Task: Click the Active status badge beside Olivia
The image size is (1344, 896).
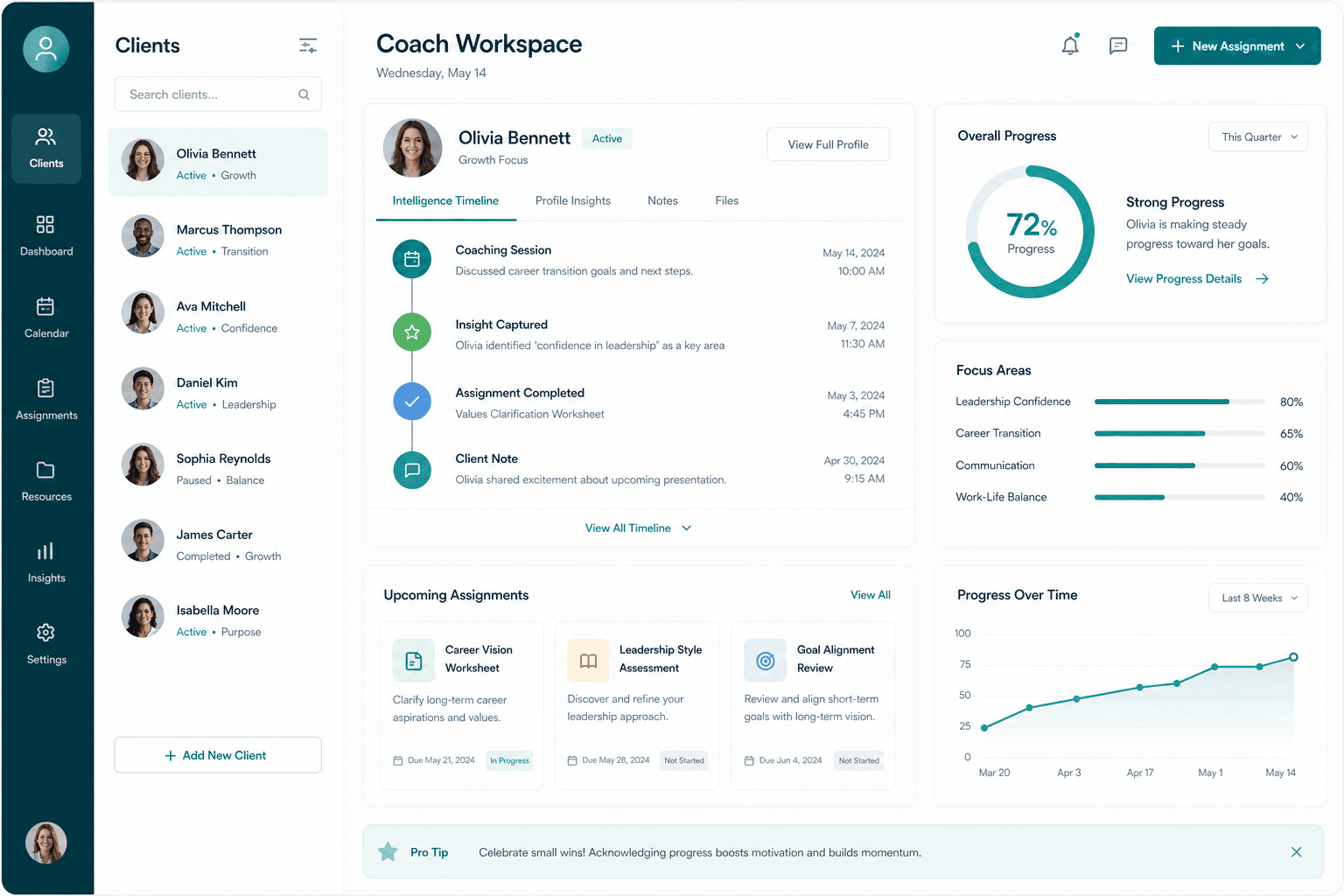Action: [x=606, y=139]
